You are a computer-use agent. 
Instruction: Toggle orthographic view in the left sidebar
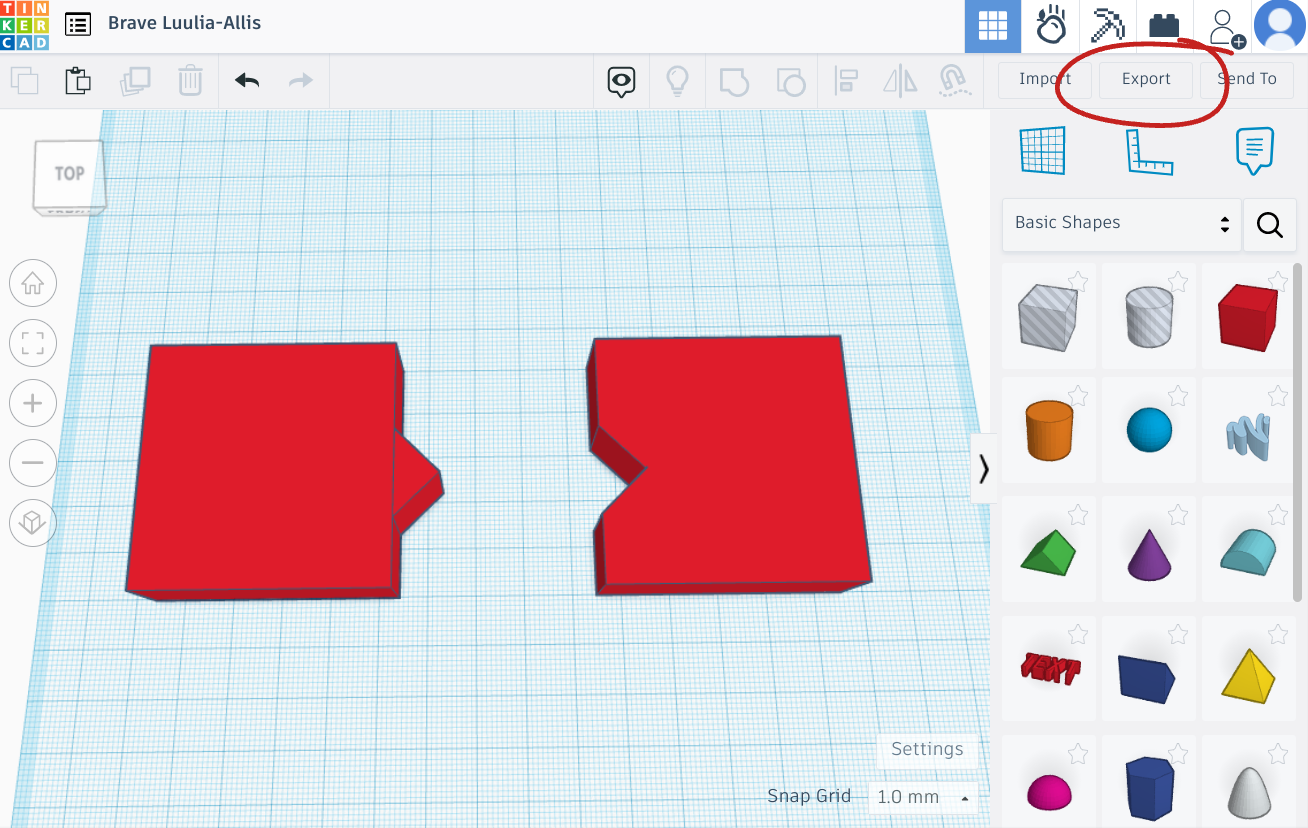(32, 523)
